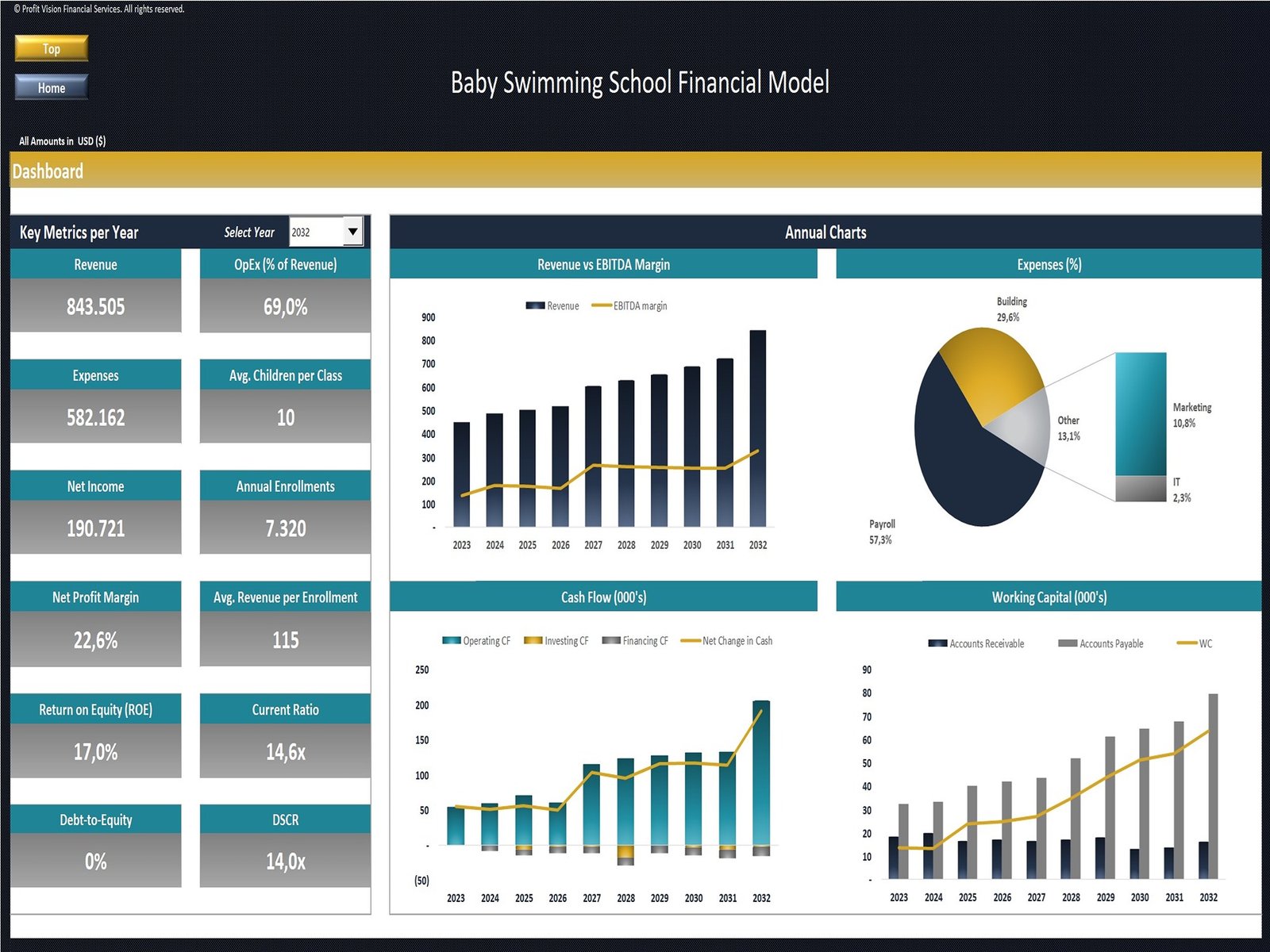Click the 2032 revenue bar in chart
The image size is (1270, 952).
tap(758, 428)
